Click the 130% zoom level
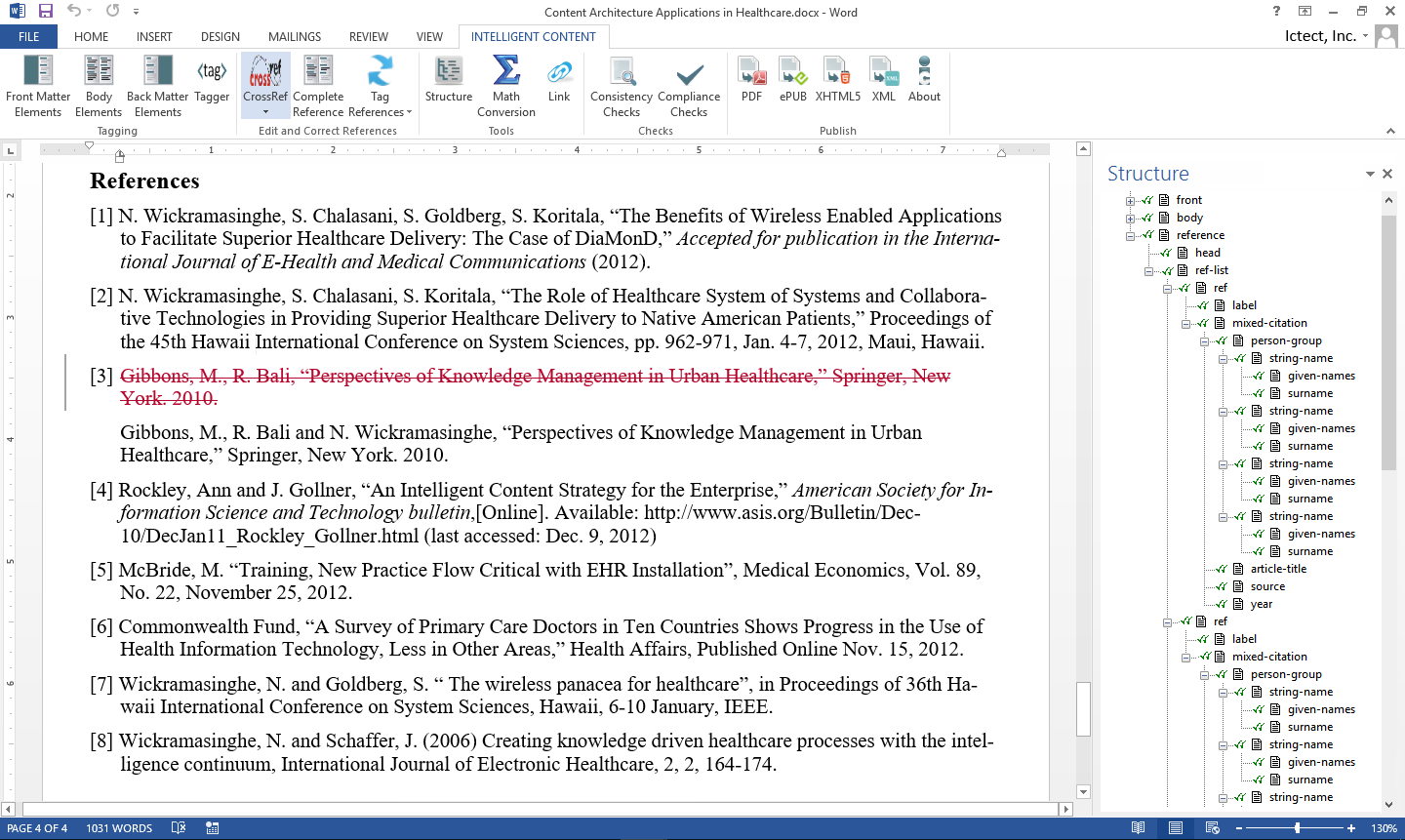 (1384, 828)
